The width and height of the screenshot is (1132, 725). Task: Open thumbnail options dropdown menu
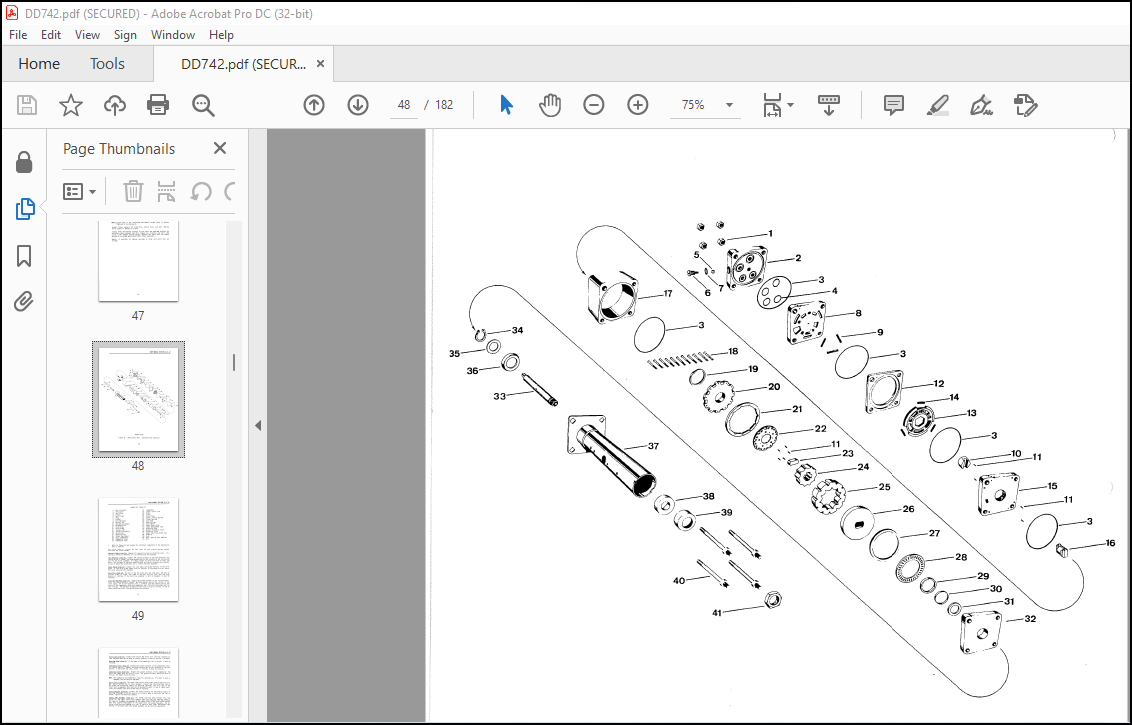click(79, 191)
